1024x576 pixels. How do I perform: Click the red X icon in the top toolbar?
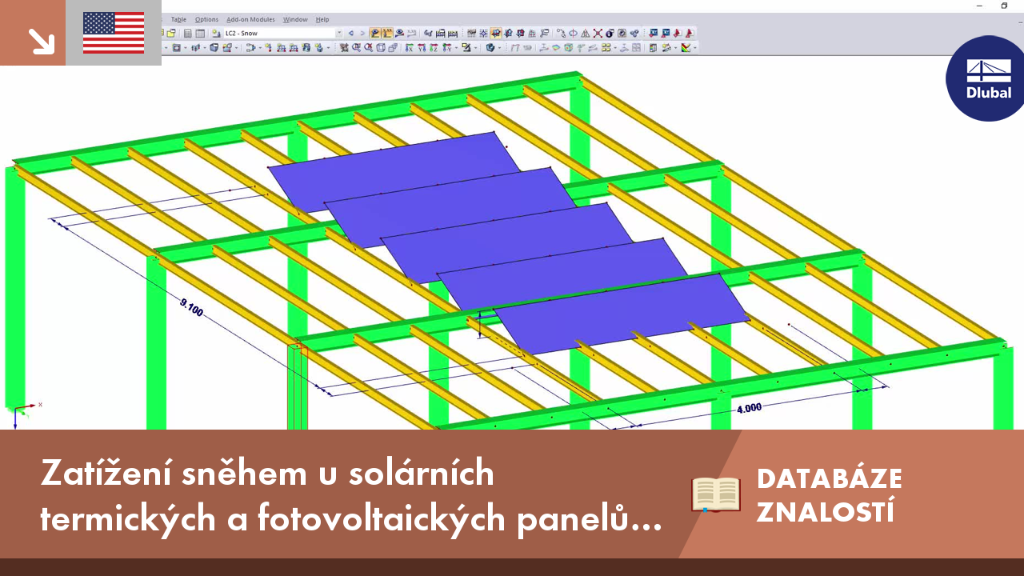coord(598,33)
